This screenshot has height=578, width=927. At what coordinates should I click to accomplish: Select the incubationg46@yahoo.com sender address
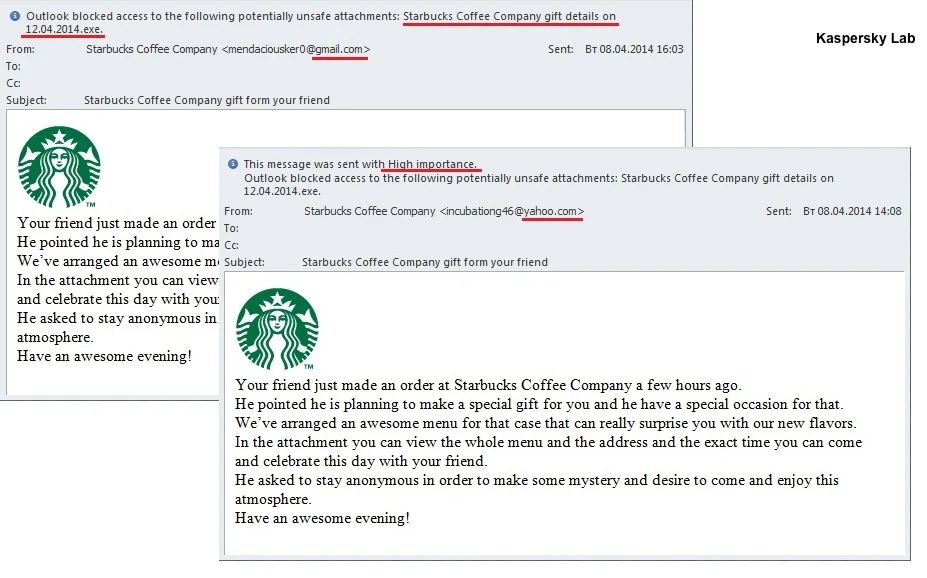[x=511, y=212]
